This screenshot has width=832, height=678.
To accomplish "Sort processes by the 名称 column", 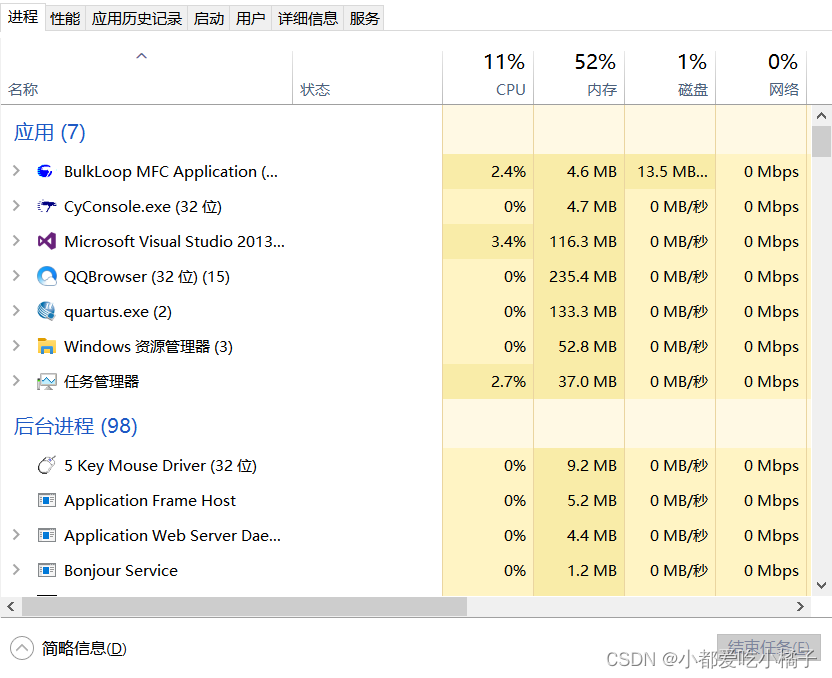I will coord(146,77).
